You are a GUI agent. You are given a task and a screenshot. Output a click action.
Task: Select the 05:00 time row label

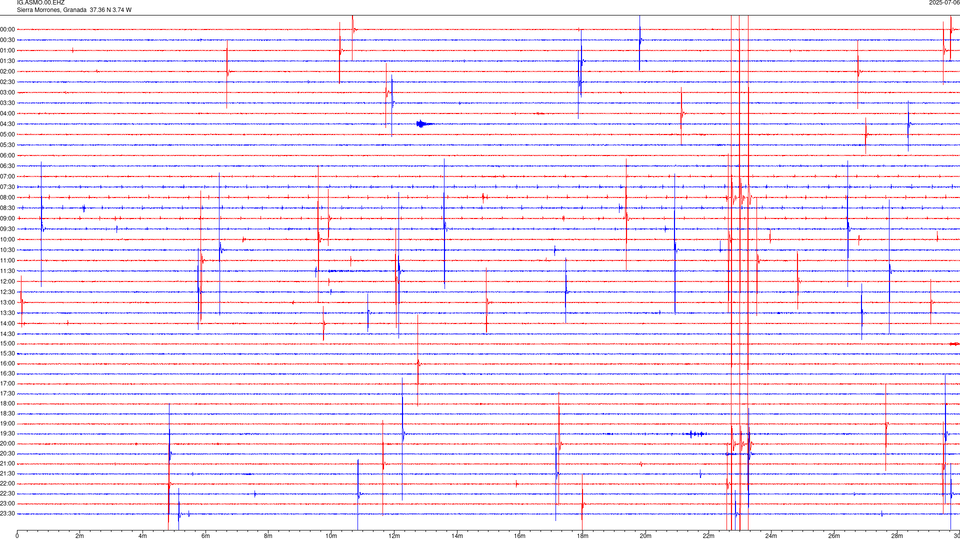[8, 134]
